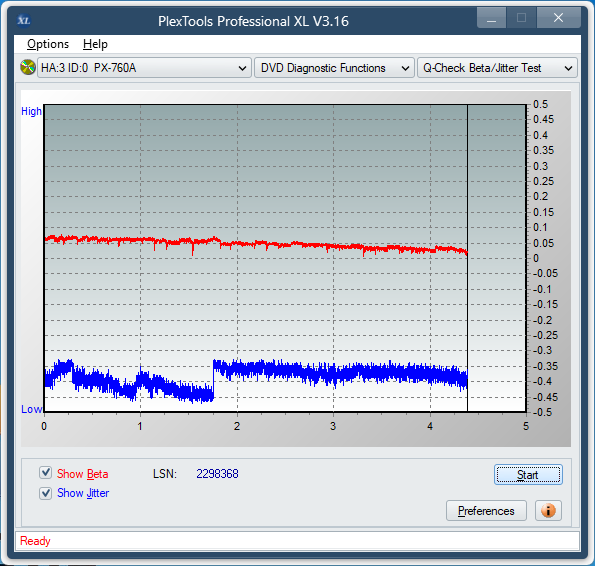Open the Options menu

[x=48, y=44]
